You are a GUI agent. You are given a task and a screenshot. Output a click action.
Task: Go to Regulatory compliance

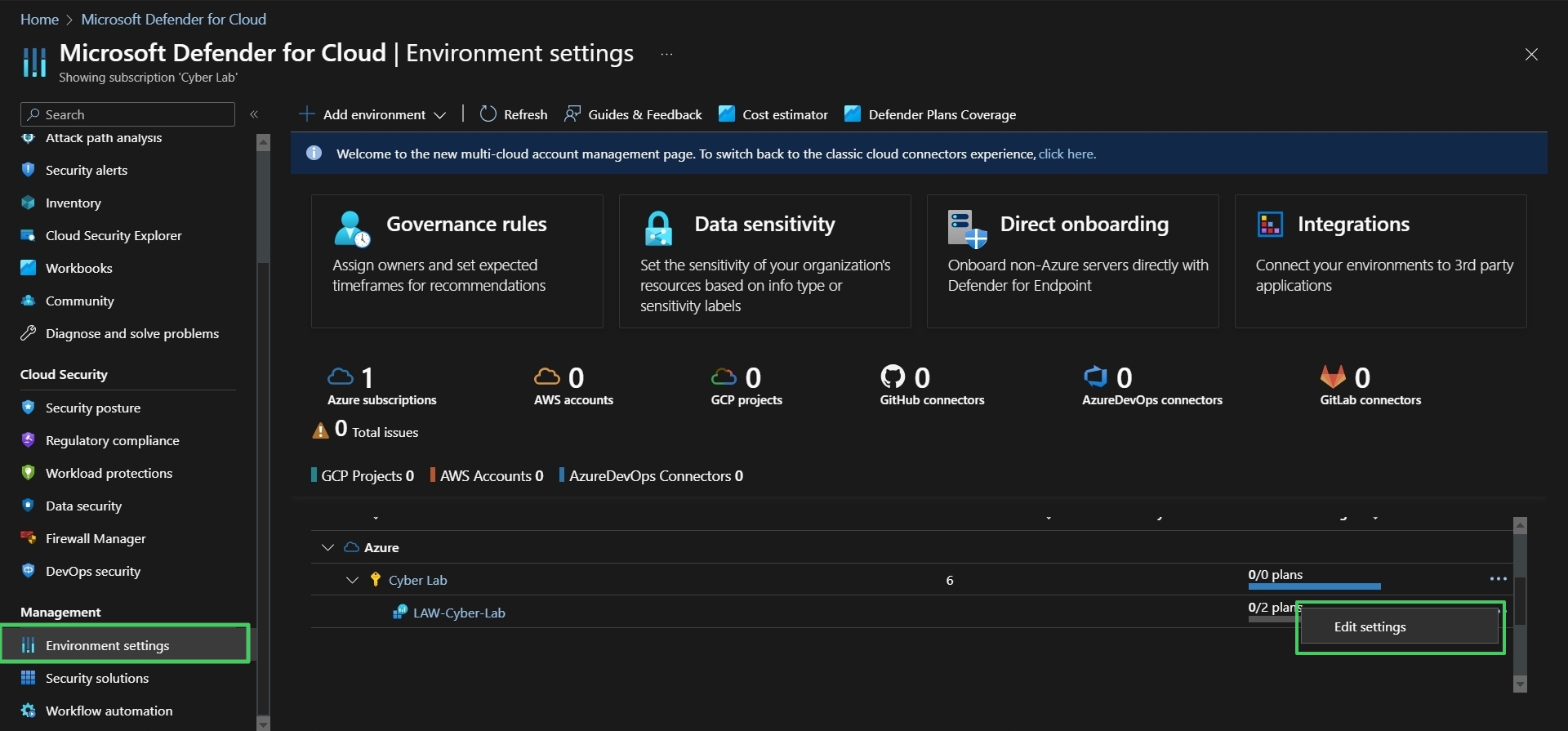[113, 440]
